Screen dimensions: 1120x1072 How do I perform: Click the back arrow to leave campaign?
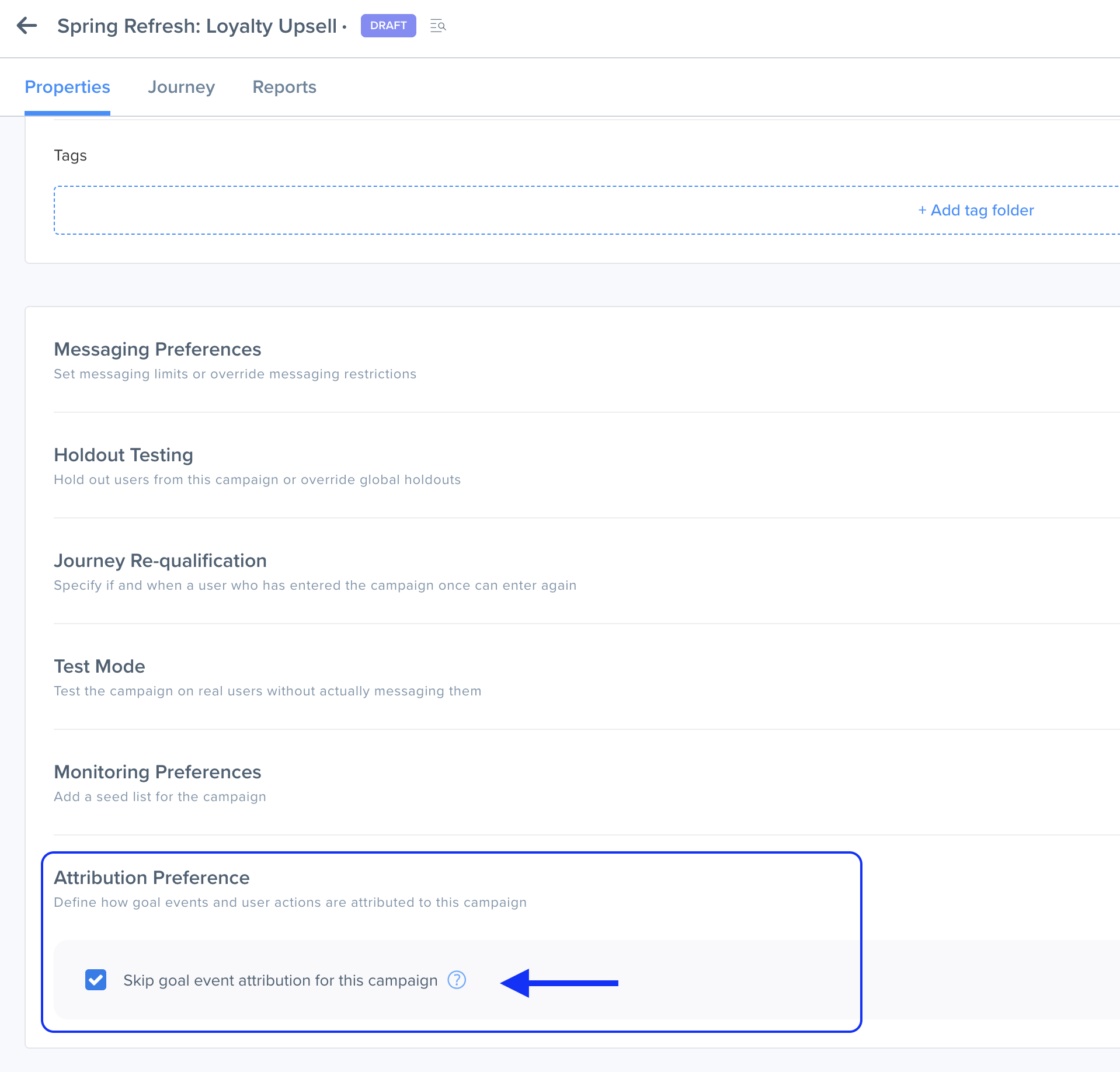pos(27,26)
